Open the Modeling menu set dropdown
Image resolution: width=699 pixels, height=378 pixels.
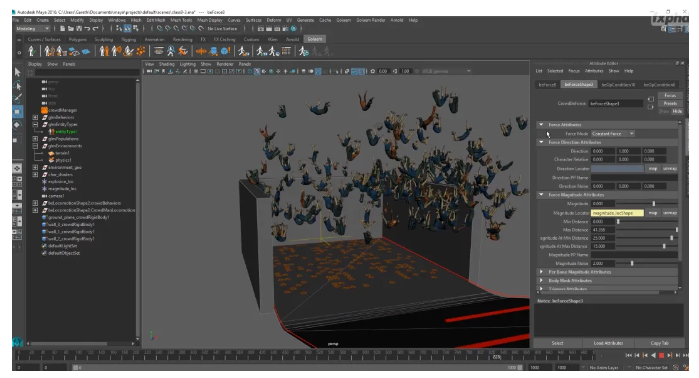[33, 29]
